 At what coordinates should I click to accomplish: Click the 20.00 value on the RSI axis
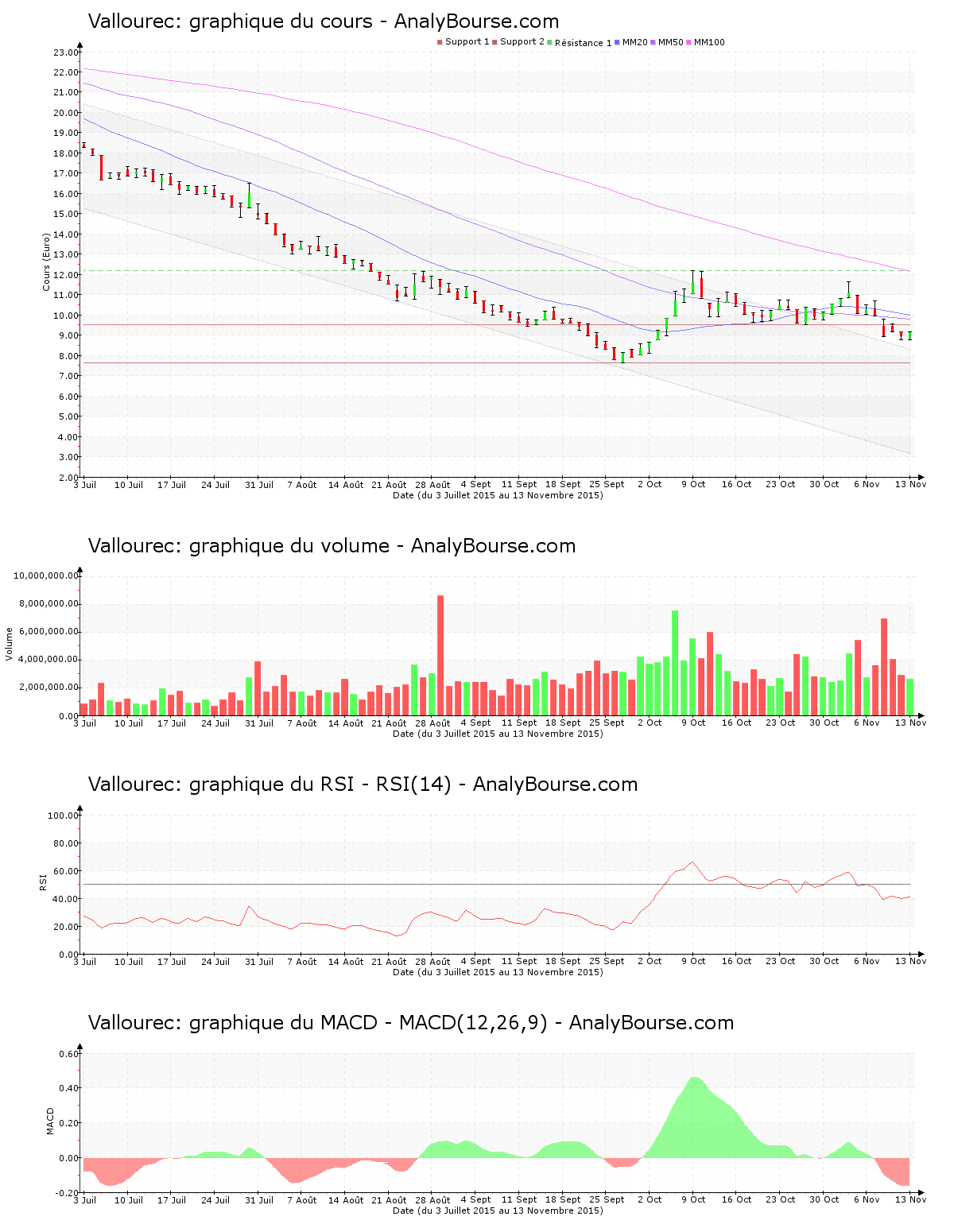tap(66, 927)
